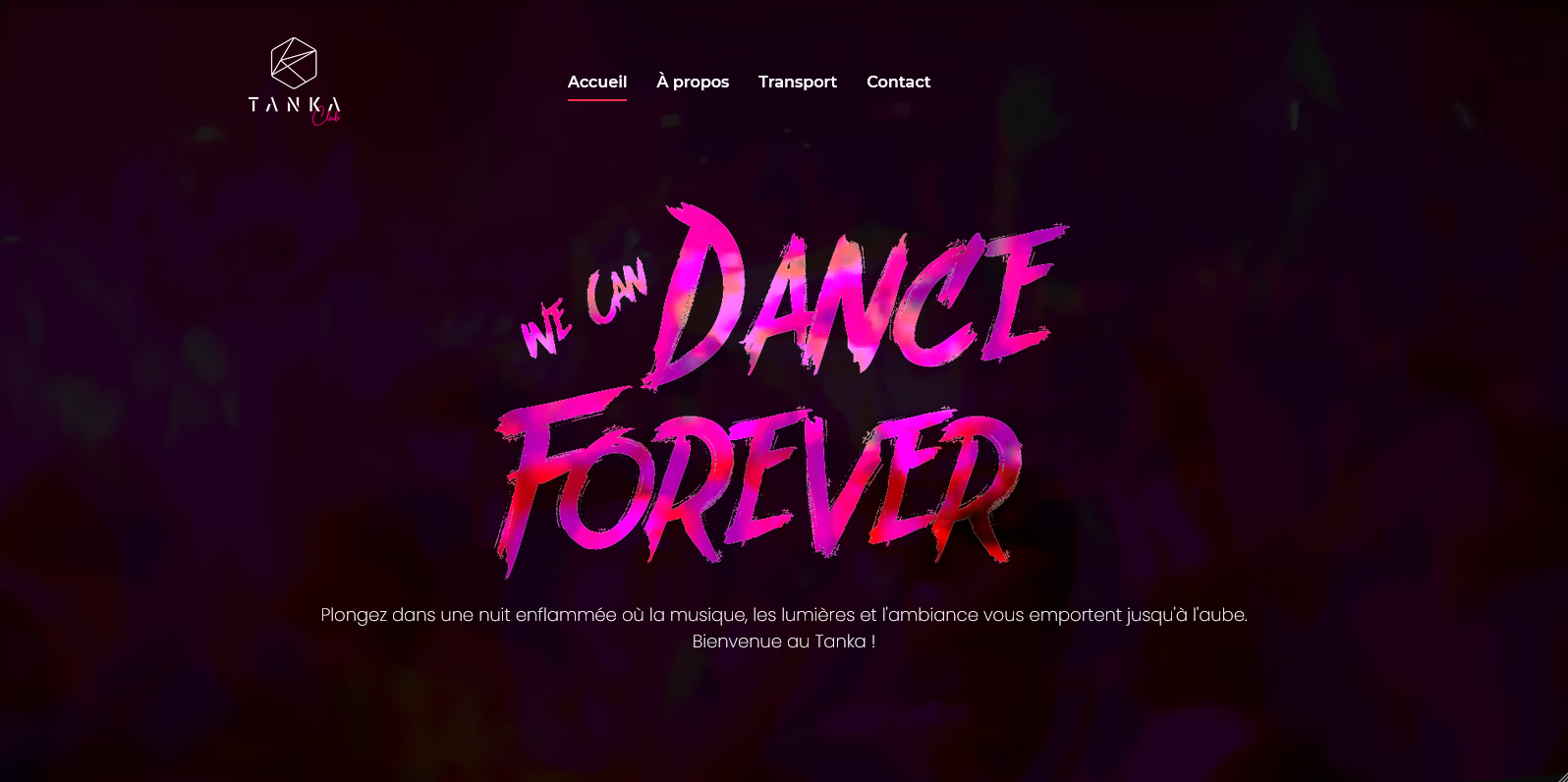Click the red underline beneath Accueil
1568x782 pixels.
pyautogui.click(x=597, y=99)
